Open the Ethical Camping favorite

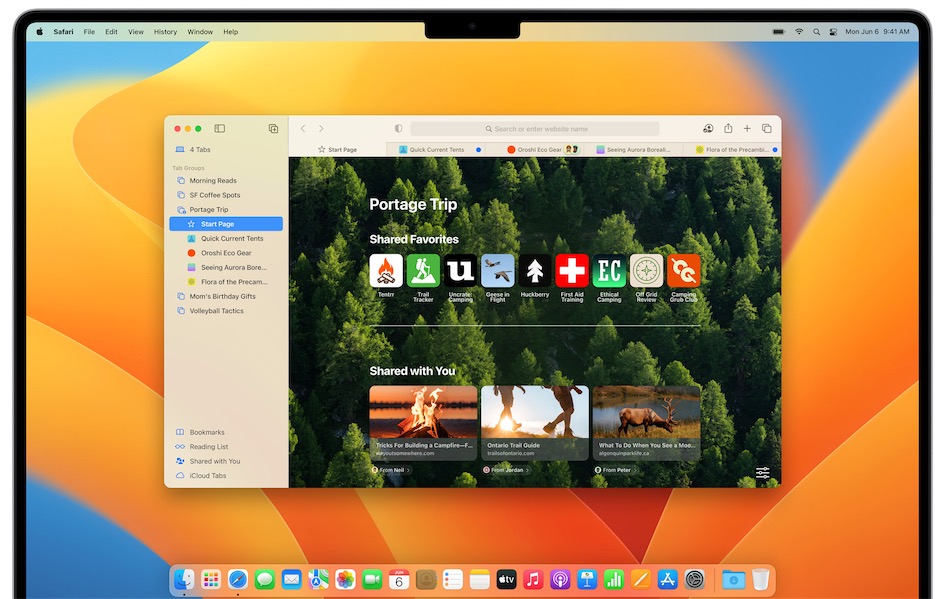click(609, 271)
